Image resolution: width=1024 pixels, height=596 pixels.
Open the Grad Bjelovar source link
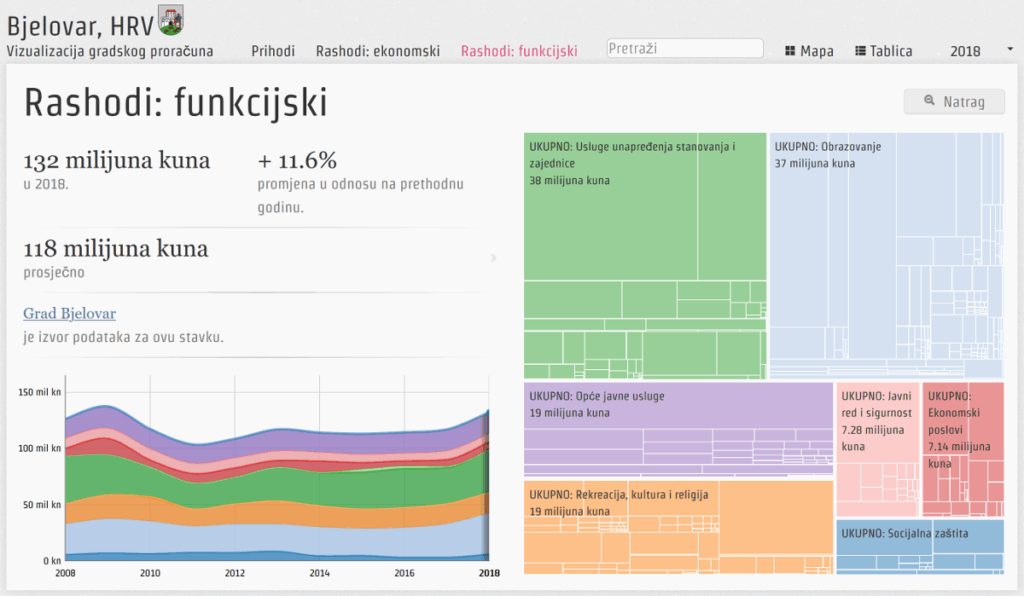click(69, 313)
